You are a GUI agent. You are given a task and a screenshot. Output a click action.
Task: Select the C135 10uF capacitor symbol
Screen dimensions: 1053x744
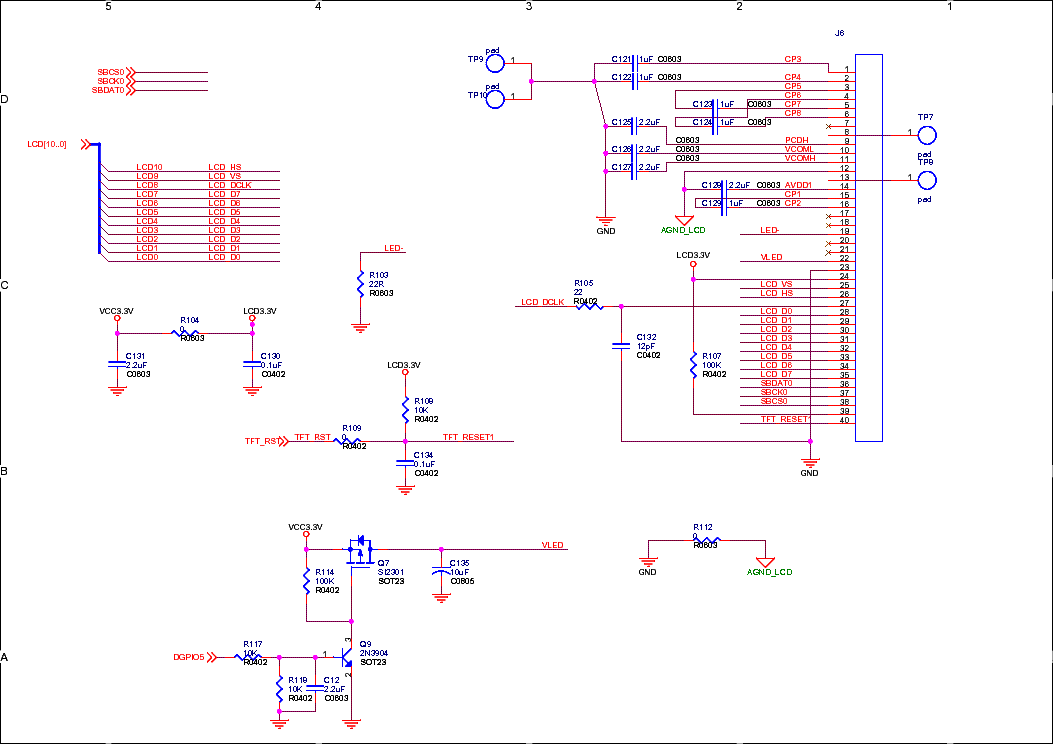click(440, 573)
